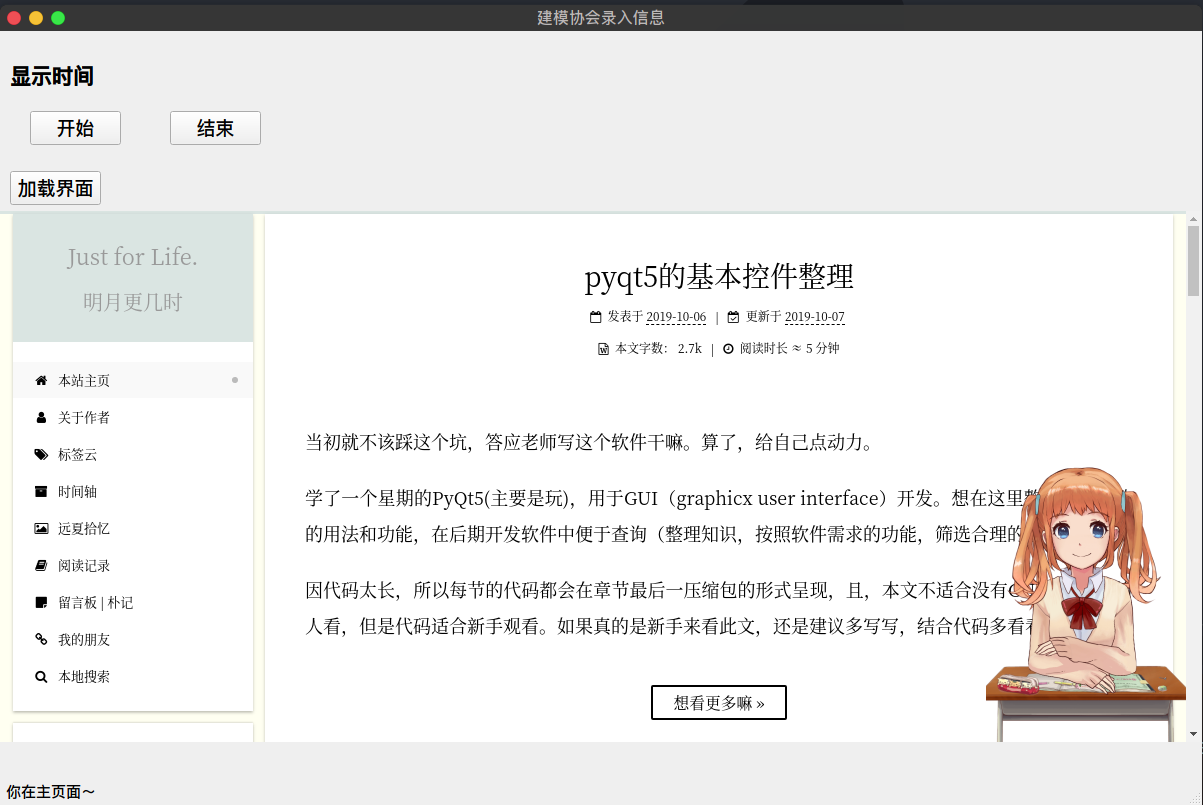
Task: Select 时间轴 menu item in sidebar
Action: [78, 492]
